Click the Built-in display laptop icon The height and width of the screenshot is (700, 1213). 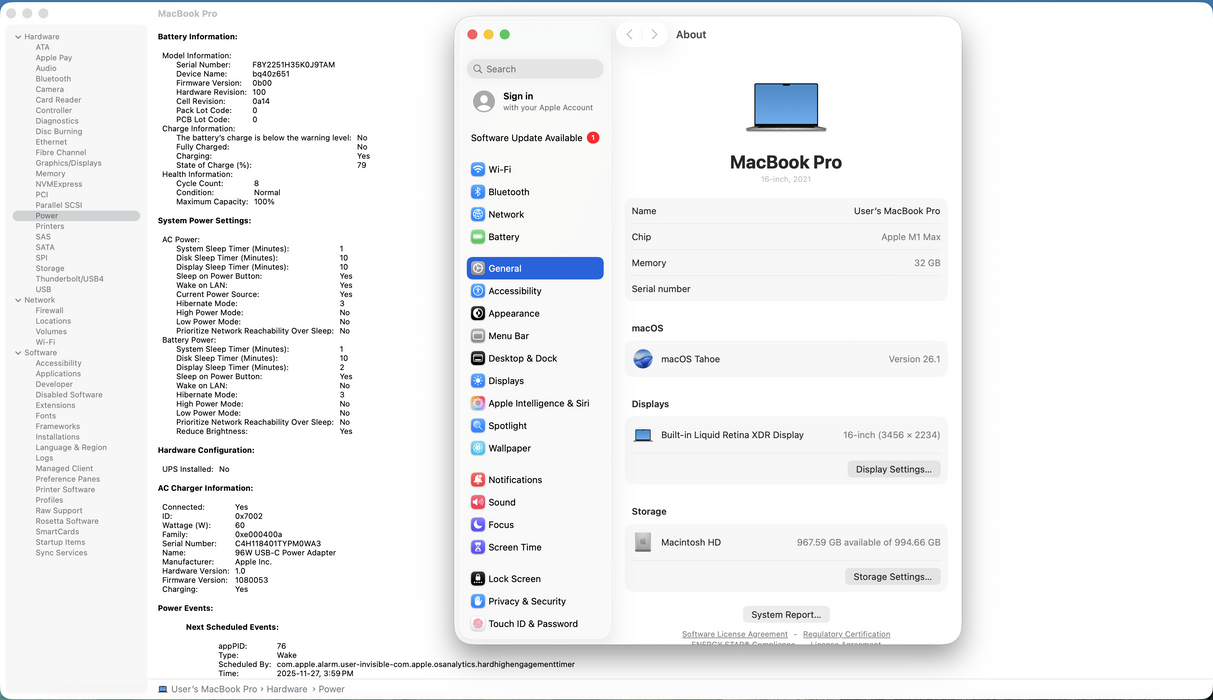643,435
